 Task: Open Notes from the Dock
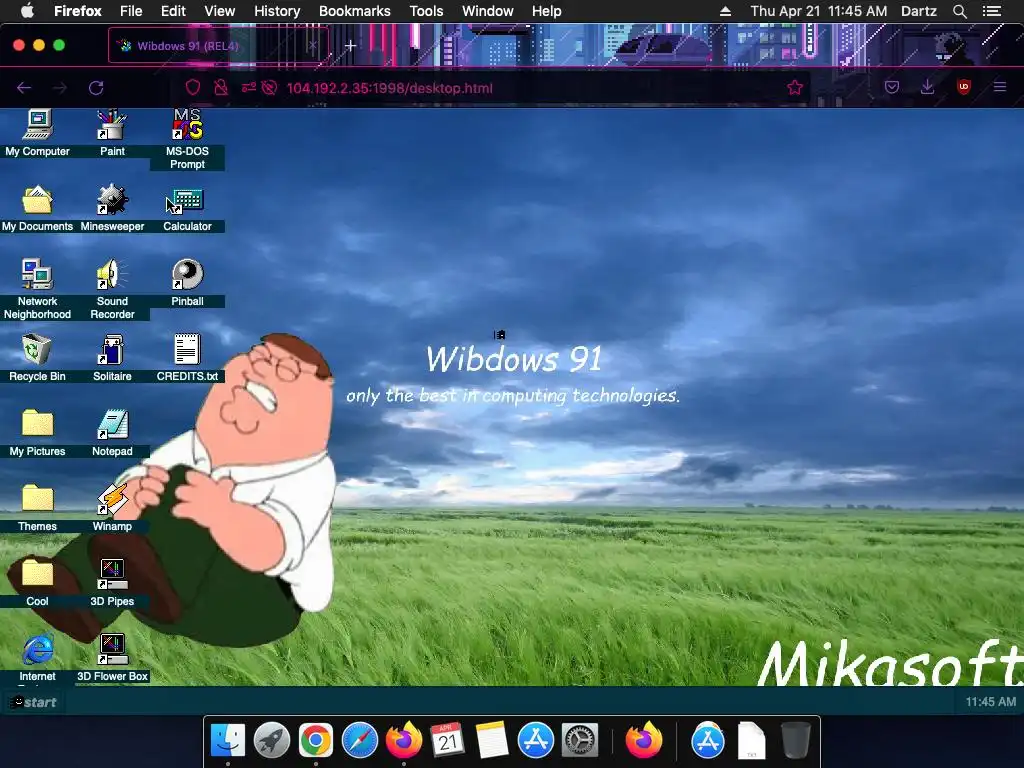[x=492, y=741]
